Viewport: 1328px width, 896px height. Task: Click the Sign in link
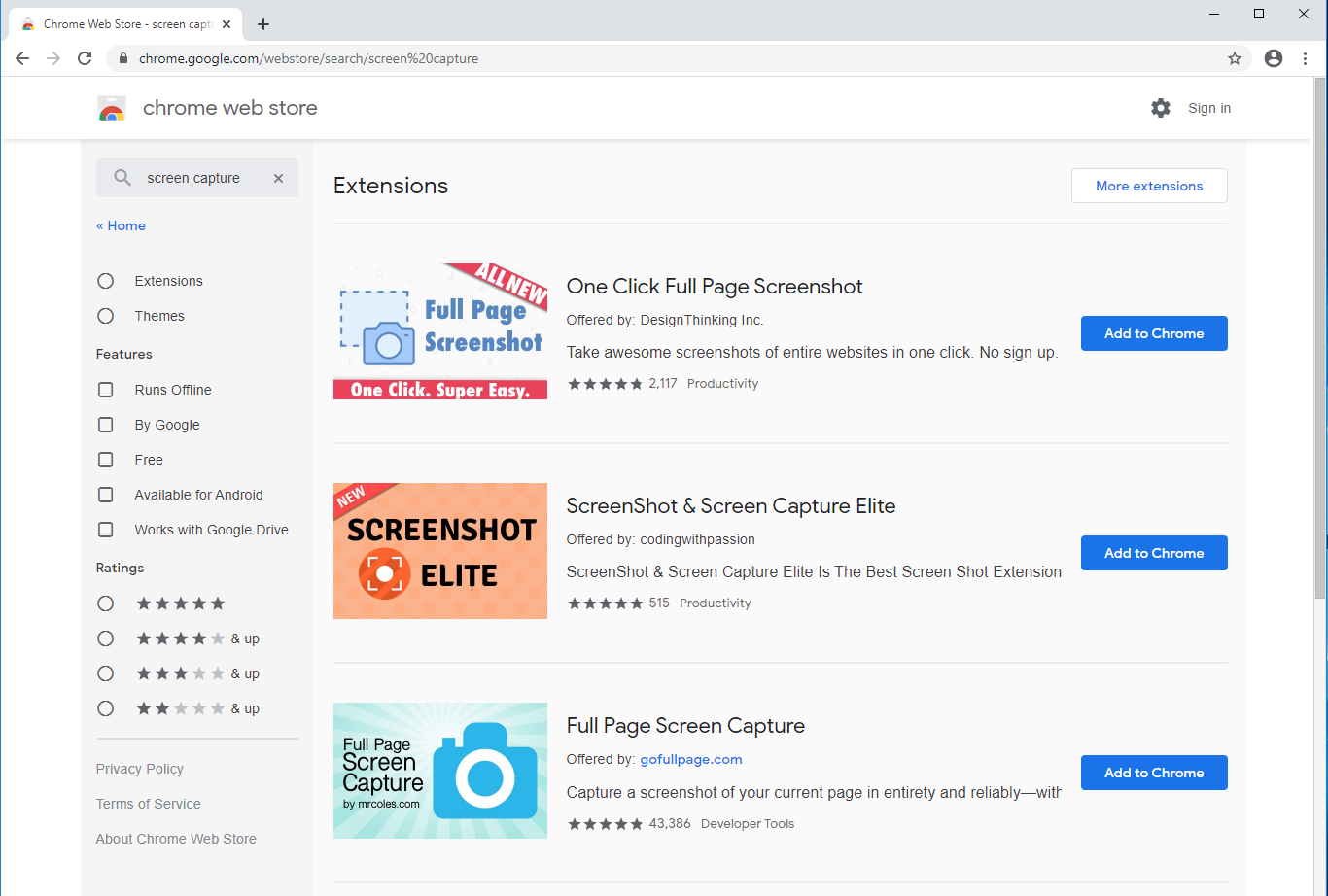pyautogui.click(x=1209, y=108)
